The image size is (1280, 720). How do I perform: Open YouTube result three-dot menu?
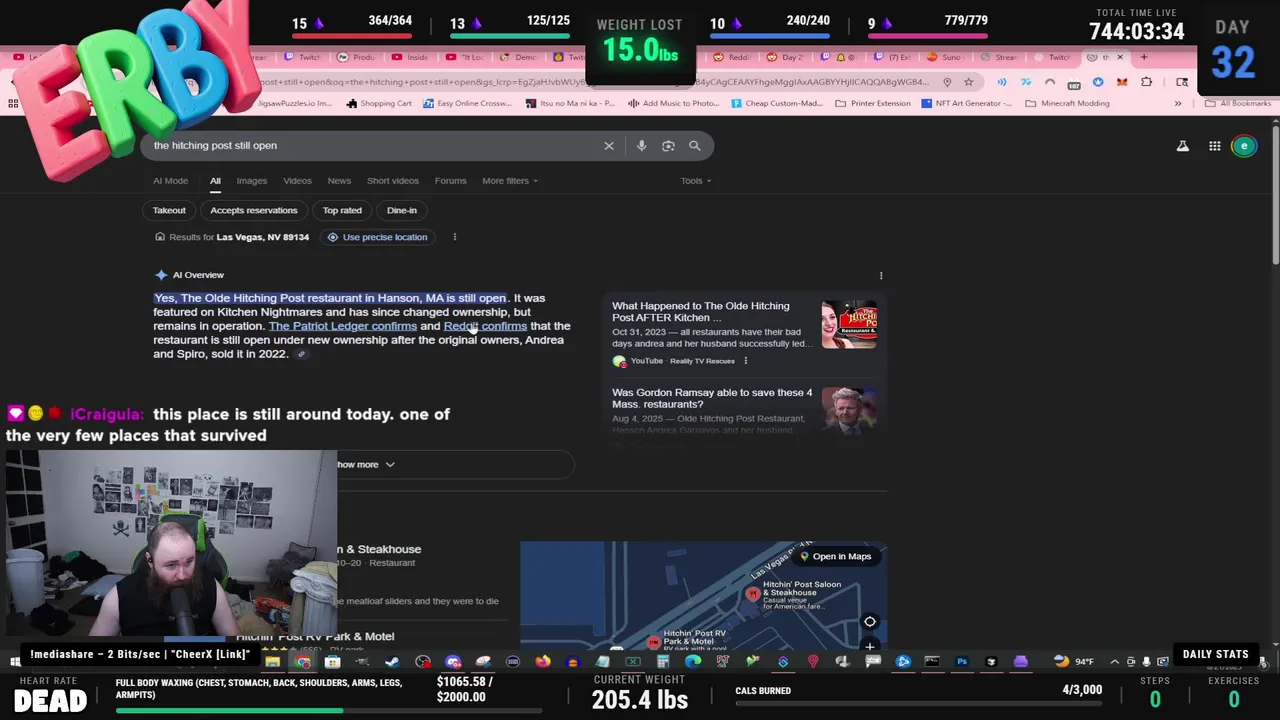pyautogui.click(x=745, y=361)
